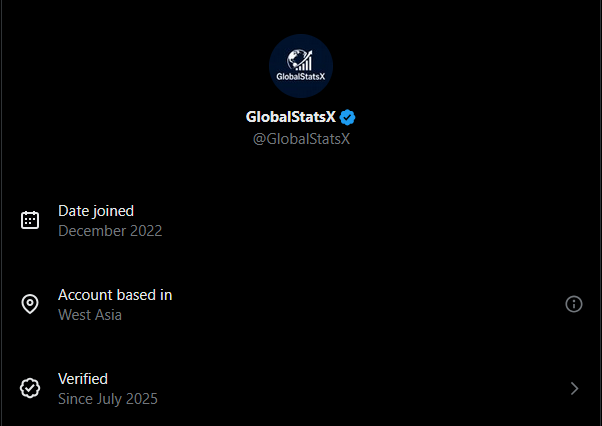Click the GlobalStatsX display name
Screen dimensions: 602x426
click(x=291, y=117)
